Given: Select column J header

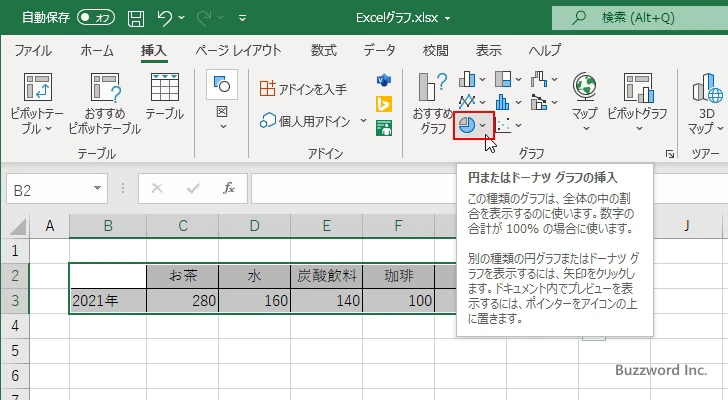Looking at the screenshot, I should click(x=686, y=226).
